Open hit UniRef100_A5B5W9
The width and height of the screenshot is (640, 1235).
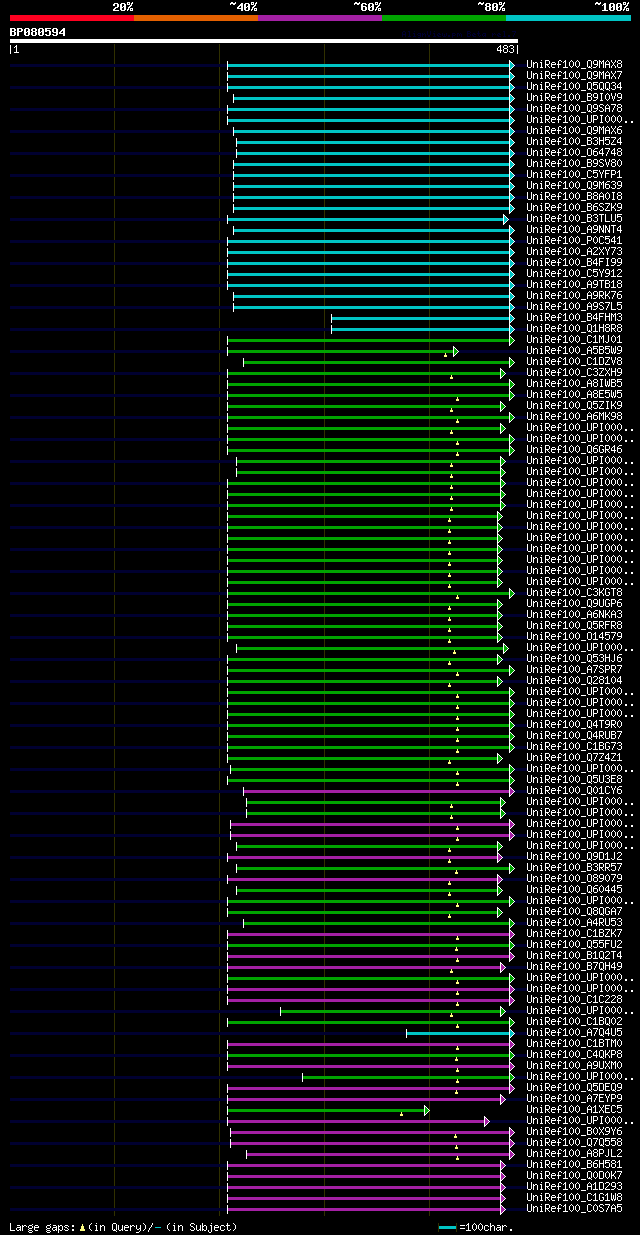576,351
